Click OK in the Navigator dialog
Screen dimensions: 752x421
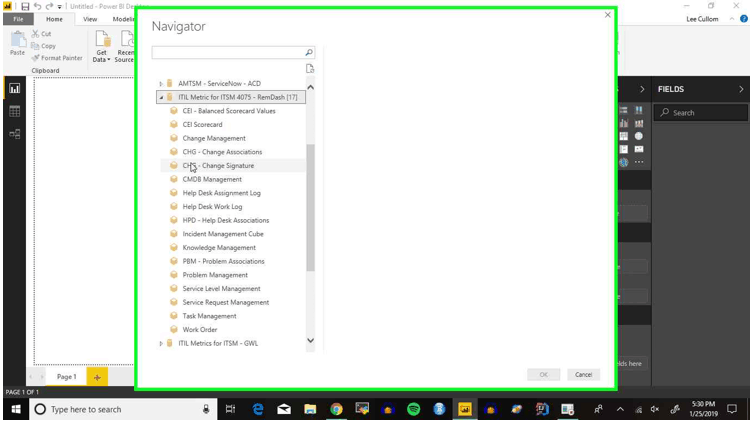(x=543, y=374)
